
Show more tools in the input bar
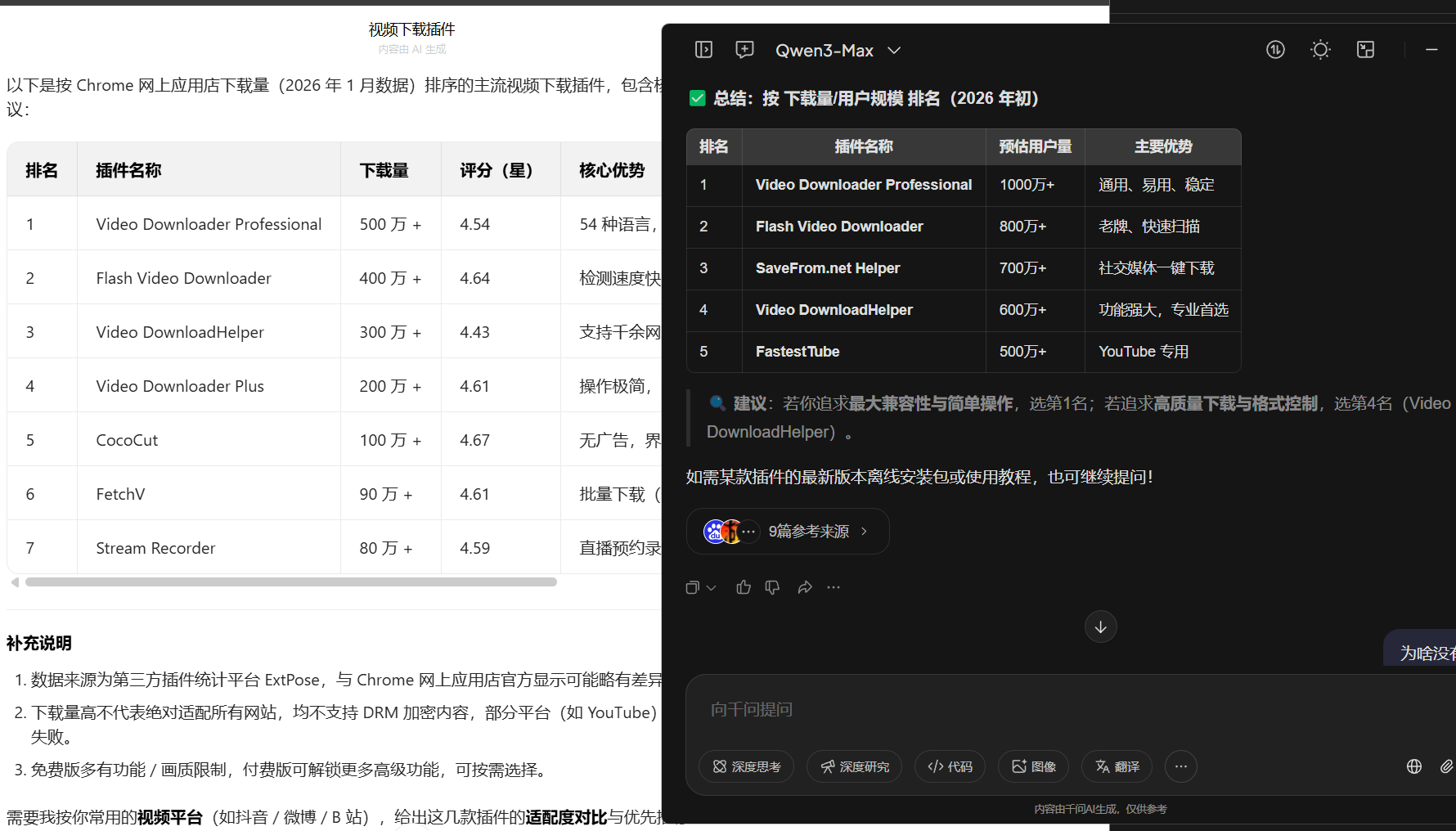1181,766
